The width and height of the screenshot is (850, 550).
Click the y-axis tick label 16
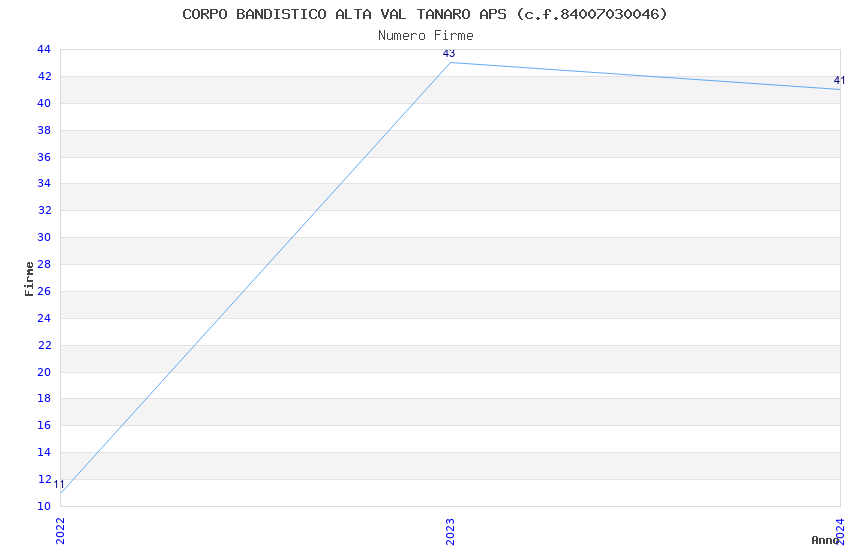(x=44, y=425)
